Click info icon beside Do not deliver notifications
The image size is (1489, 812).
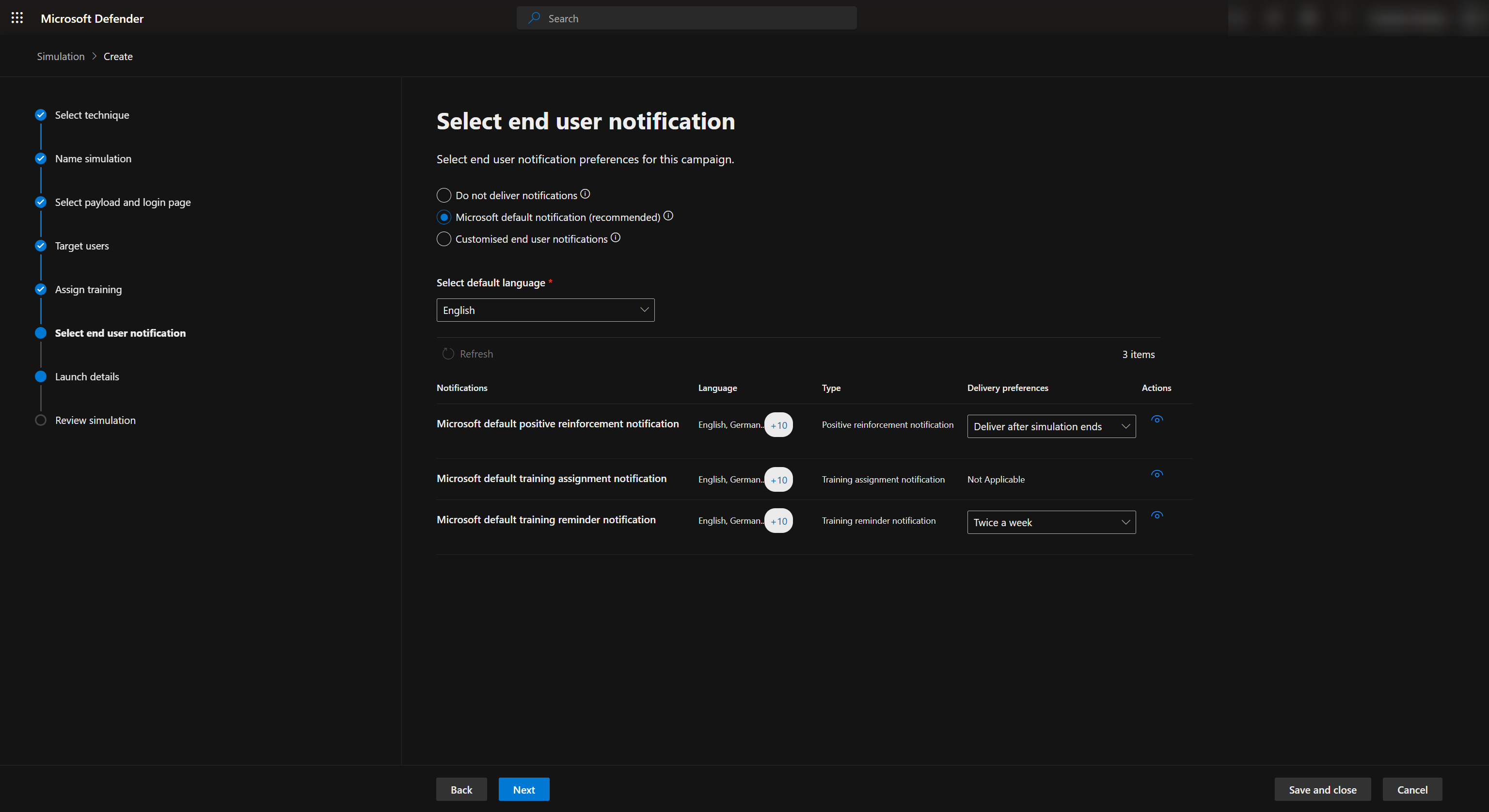point(585,194)
